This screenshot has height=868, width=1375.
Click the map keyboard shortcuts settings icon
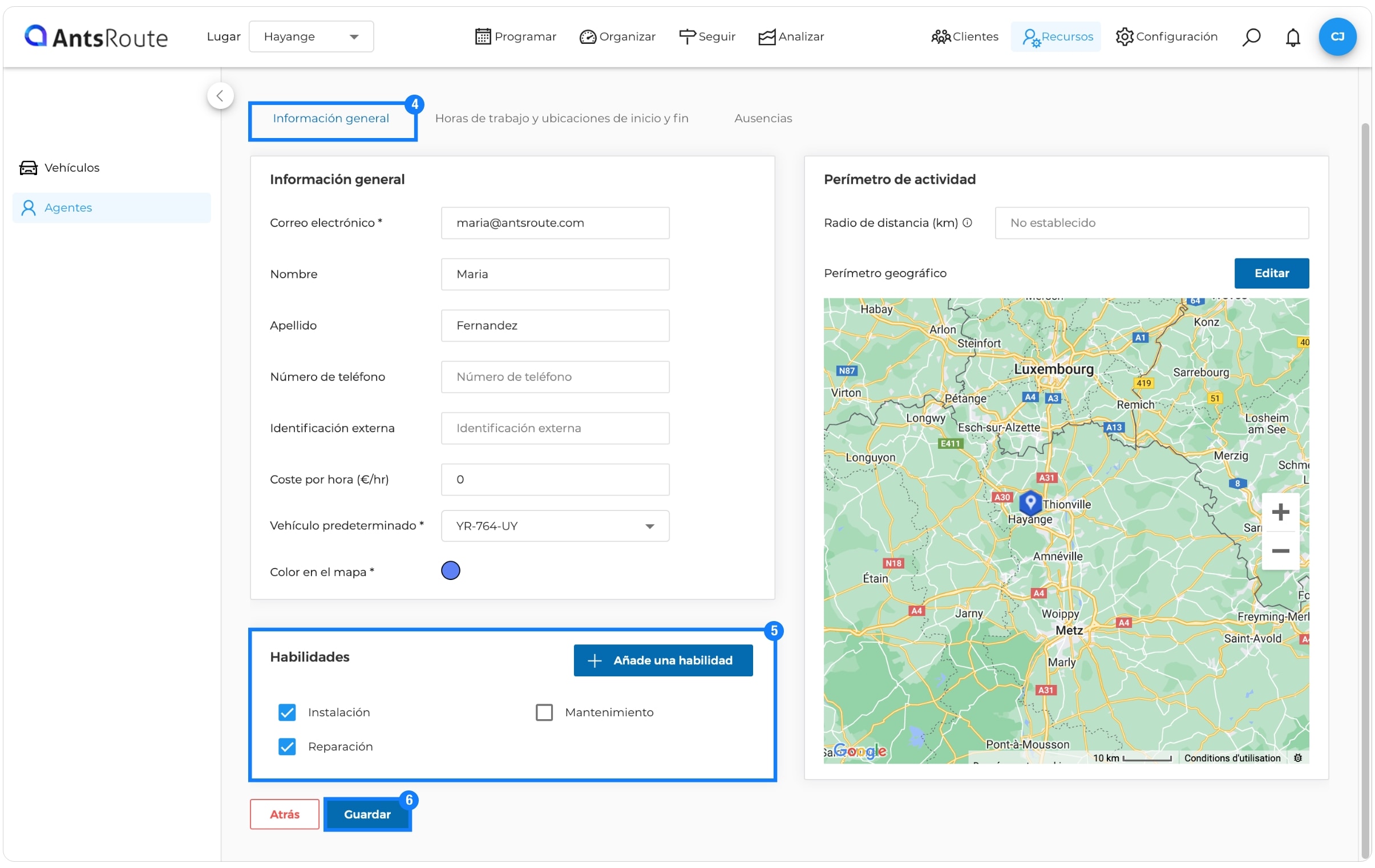(1297, 758)
